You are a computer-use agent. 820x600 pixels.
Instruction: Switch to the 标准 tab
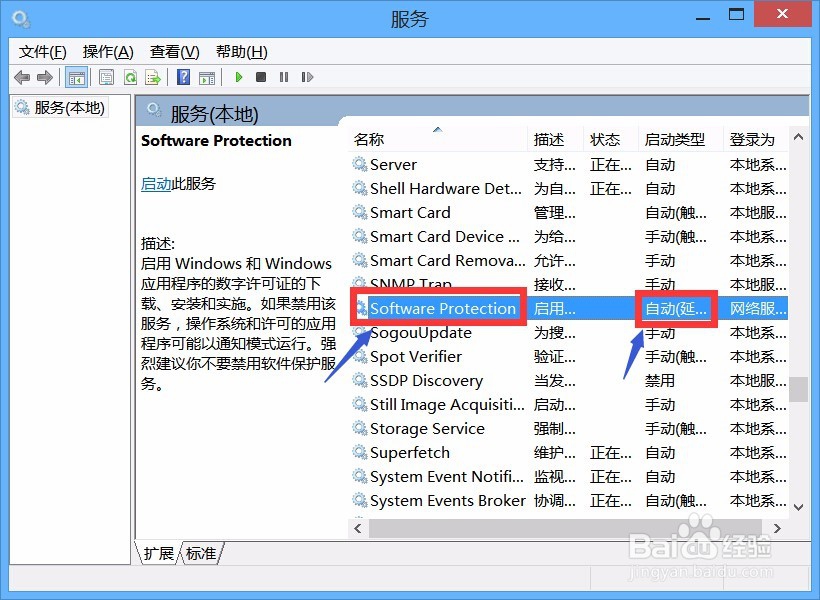coord(199,552)
